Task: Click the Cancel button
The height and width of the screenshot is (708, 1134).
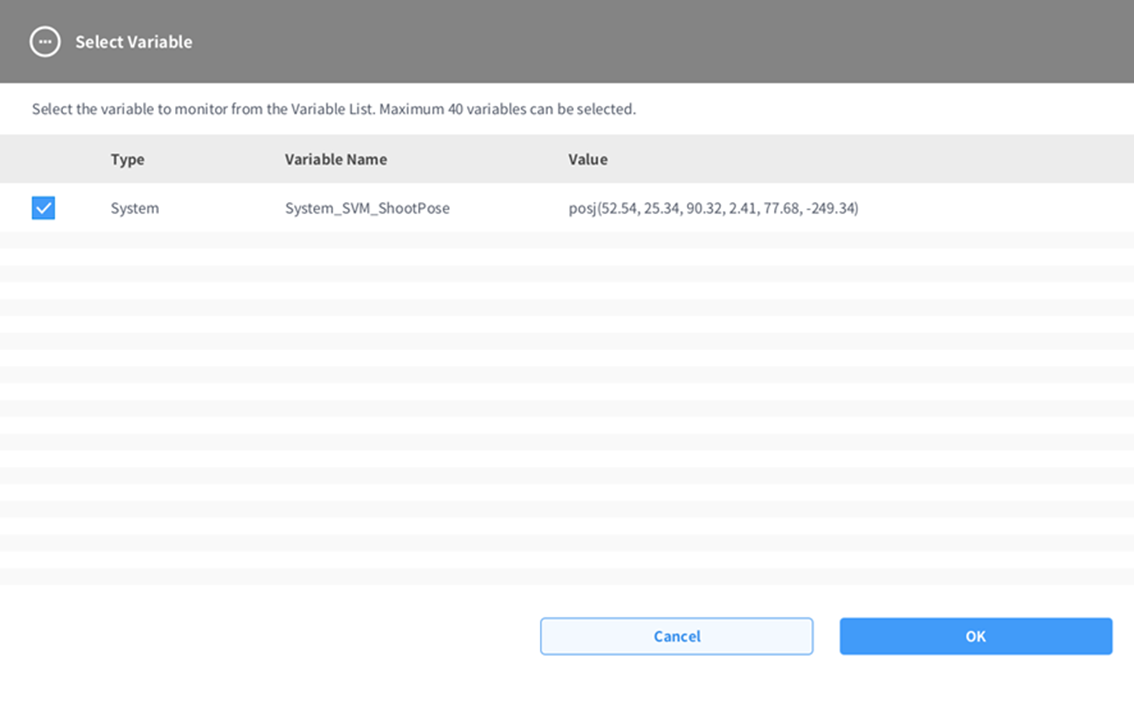Action: point(676,636)
